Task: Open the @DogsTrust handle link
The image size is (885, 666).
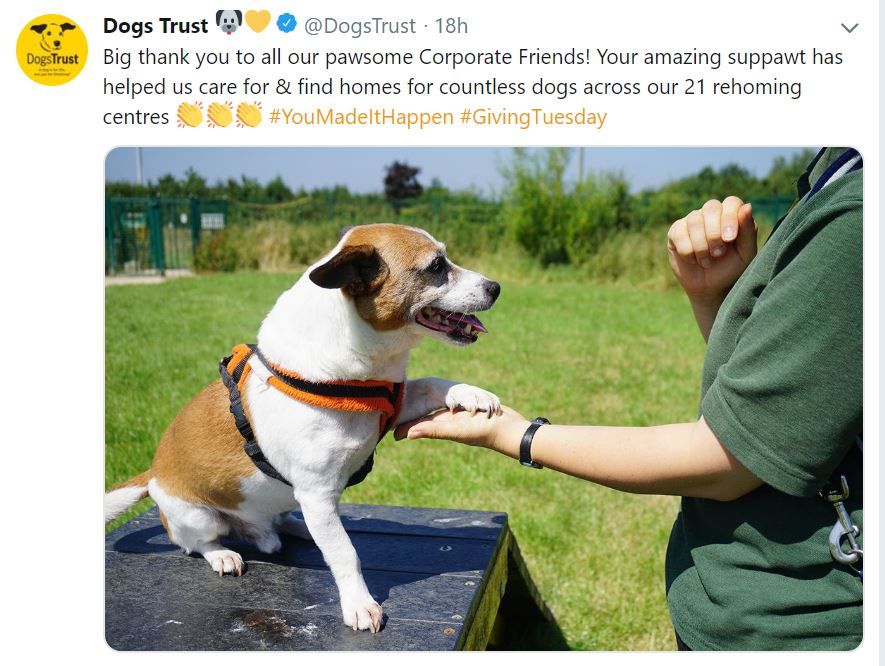Action: point(360,26)
